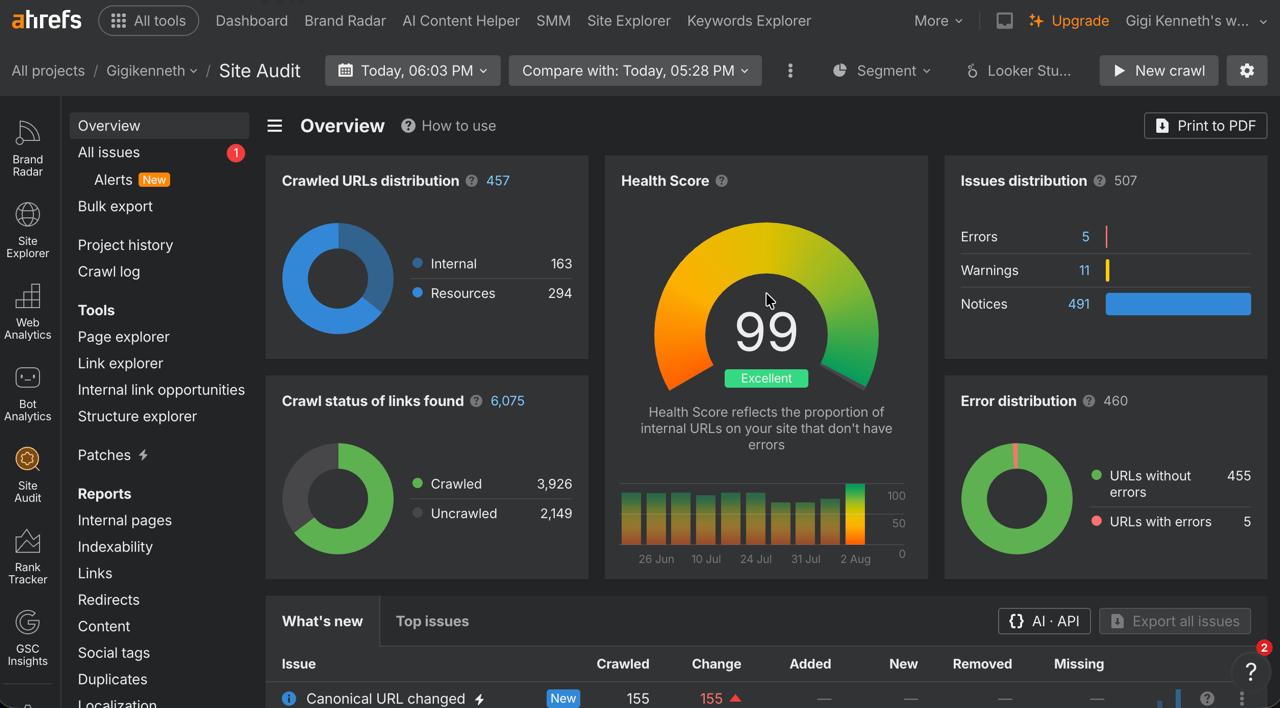Open help info for Issues distribution
The image size is (1280, 708).
pyautogui.click(x=1099, y=181)
